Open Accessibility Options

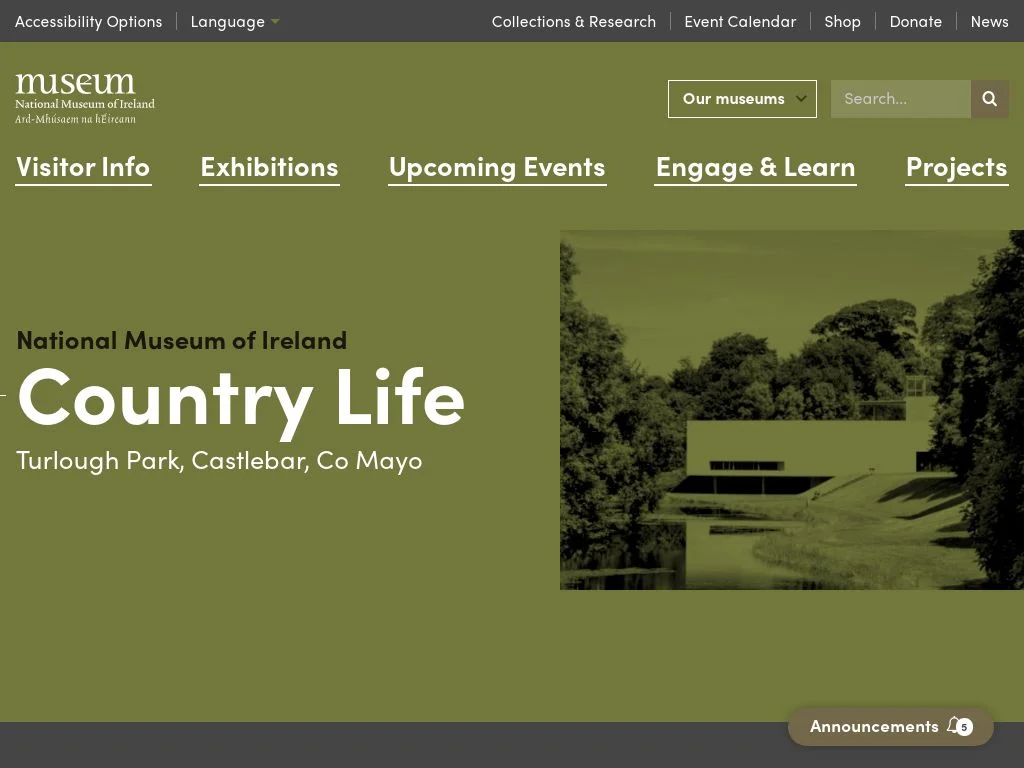coord(88,22)
